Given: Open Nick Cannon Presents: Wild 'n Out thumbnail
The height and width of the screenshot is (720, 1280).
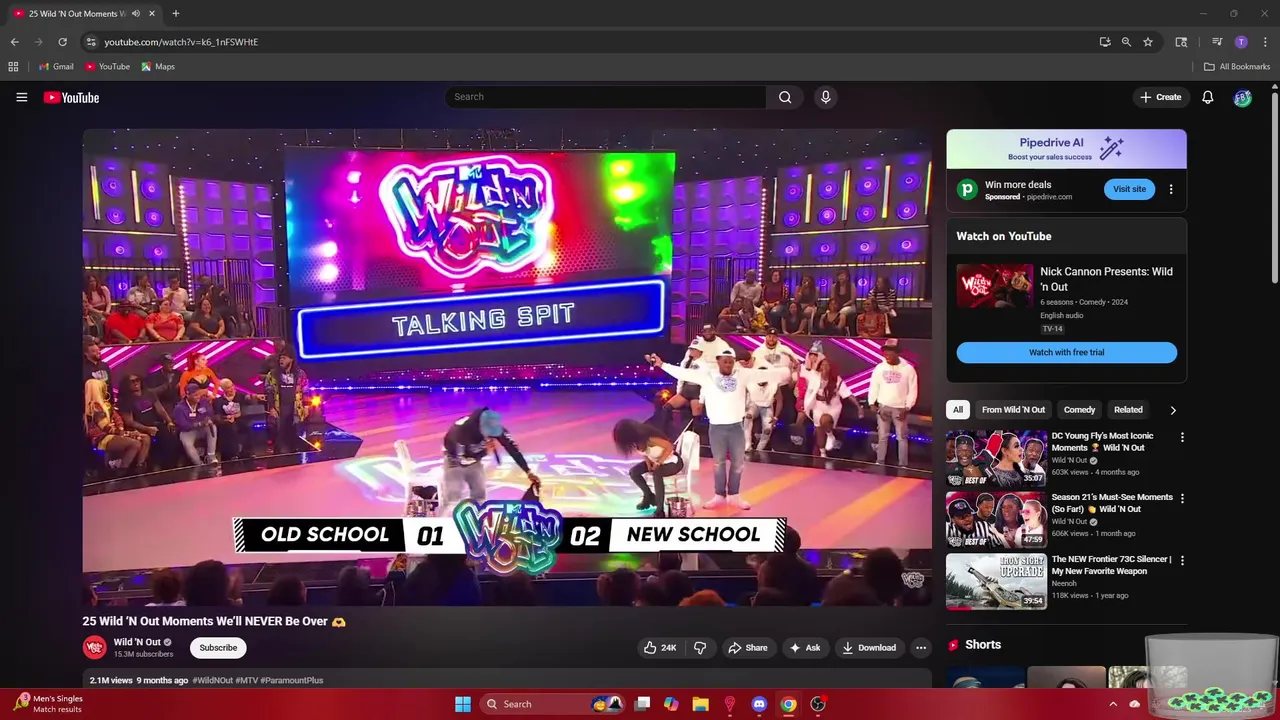Looking at the screenshot, I should click(x=995, y=286).
